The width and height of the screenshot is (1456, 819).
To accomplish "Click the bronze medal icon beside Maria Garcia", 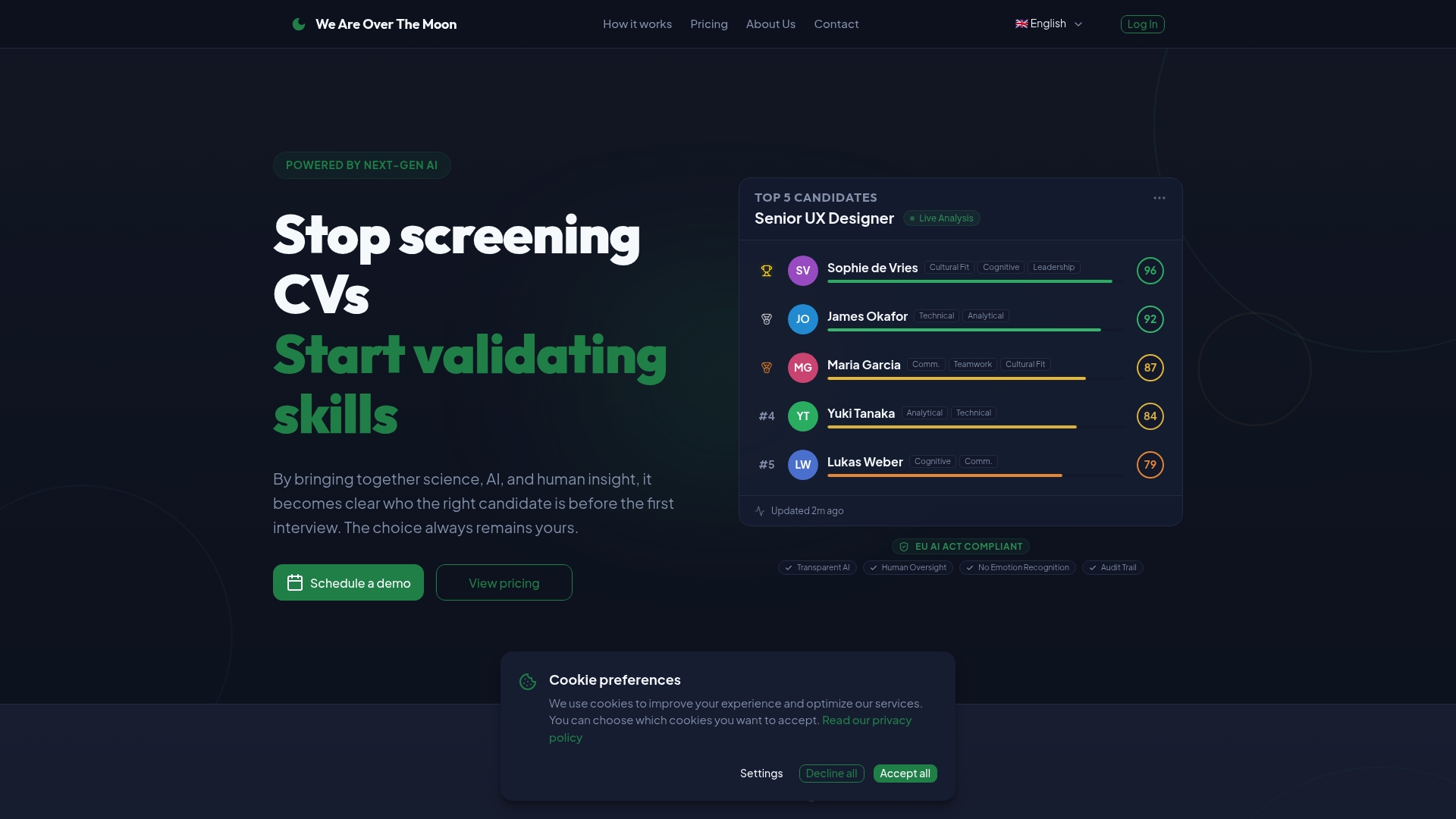I will pyautogui.click(x=767, y=368).
